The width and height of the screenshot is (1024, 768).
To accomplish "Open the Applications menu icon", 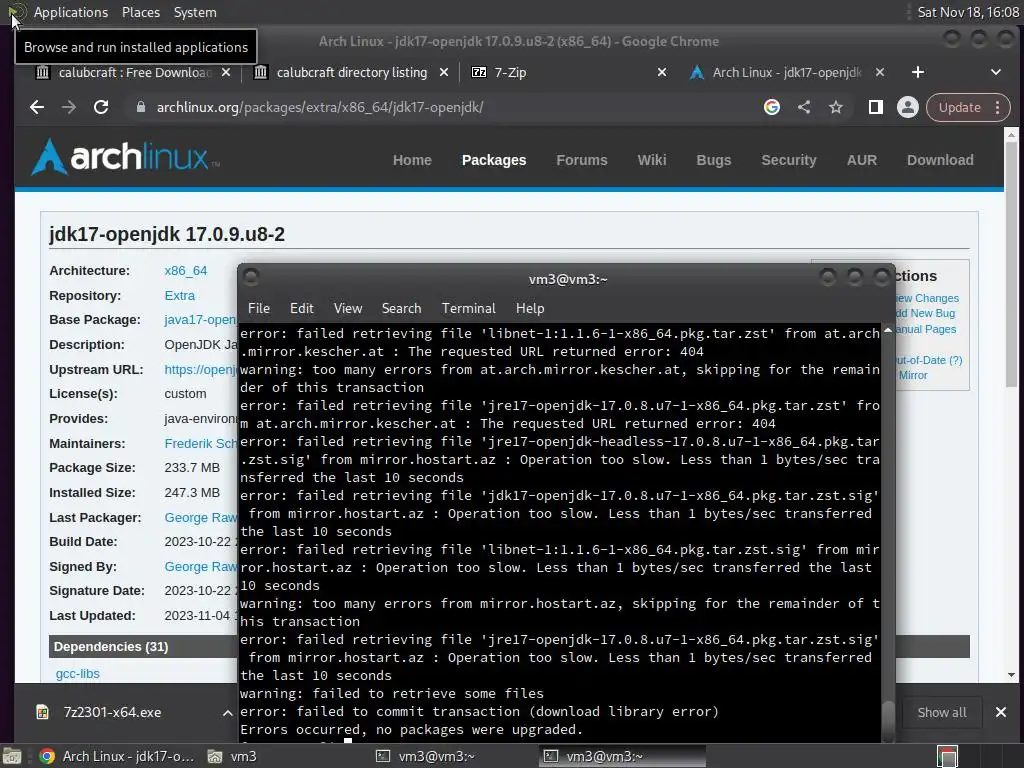I will [x=18, y=12].
